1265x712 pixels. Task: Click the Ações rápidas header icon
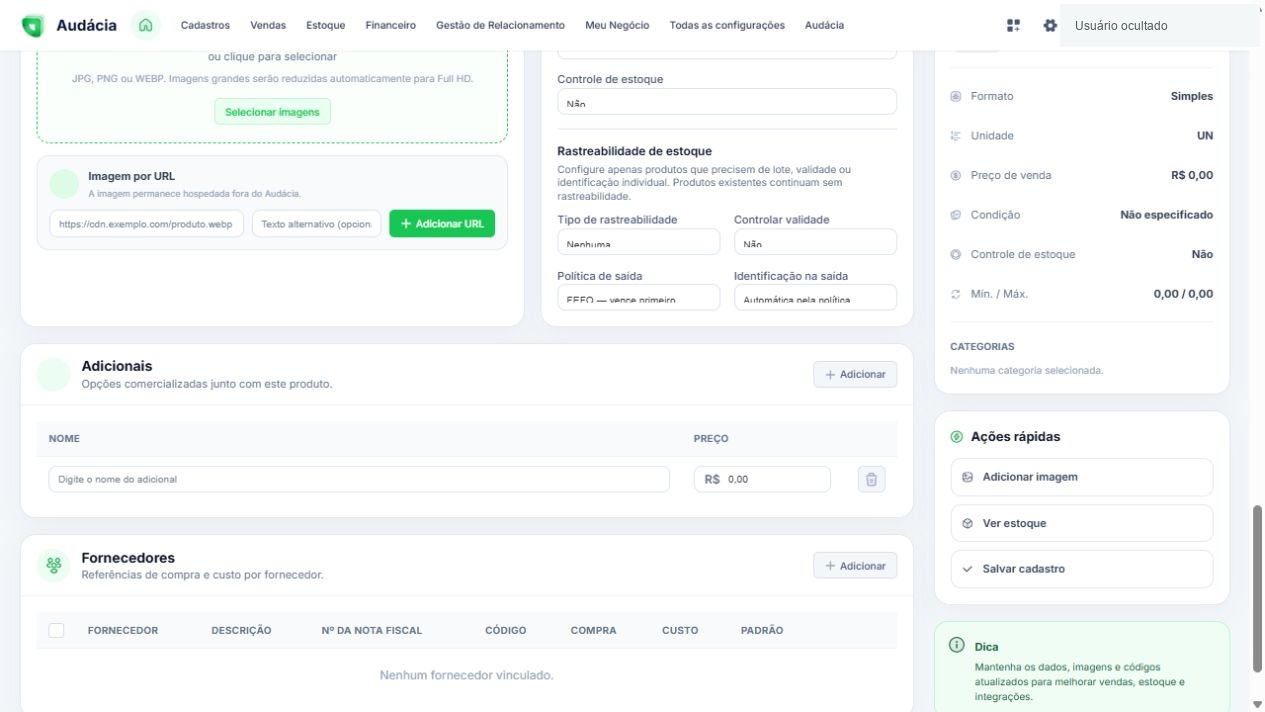click(x=957, y=437)
